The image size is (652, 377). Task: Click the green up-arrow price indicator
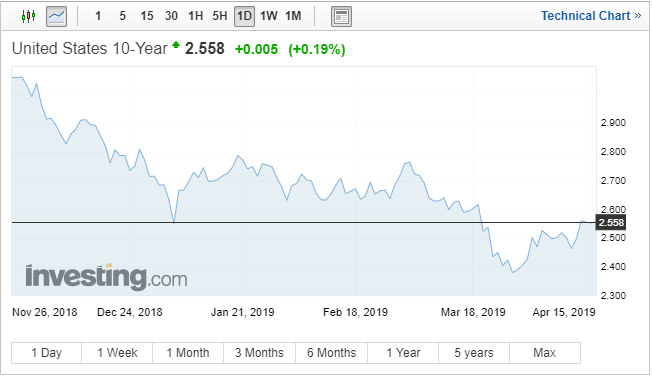176,44
